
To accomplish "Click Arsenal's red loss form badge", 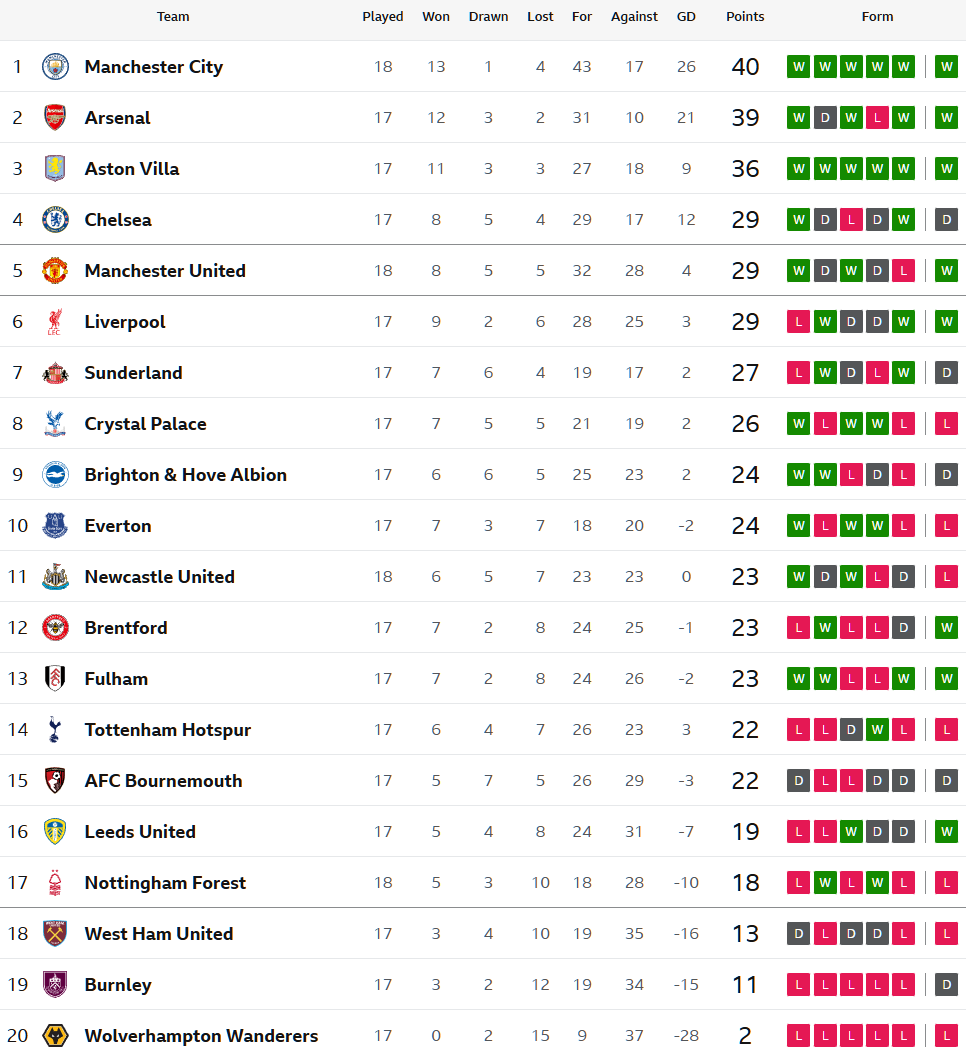I will pyautogui.click(x=877, y=118).
